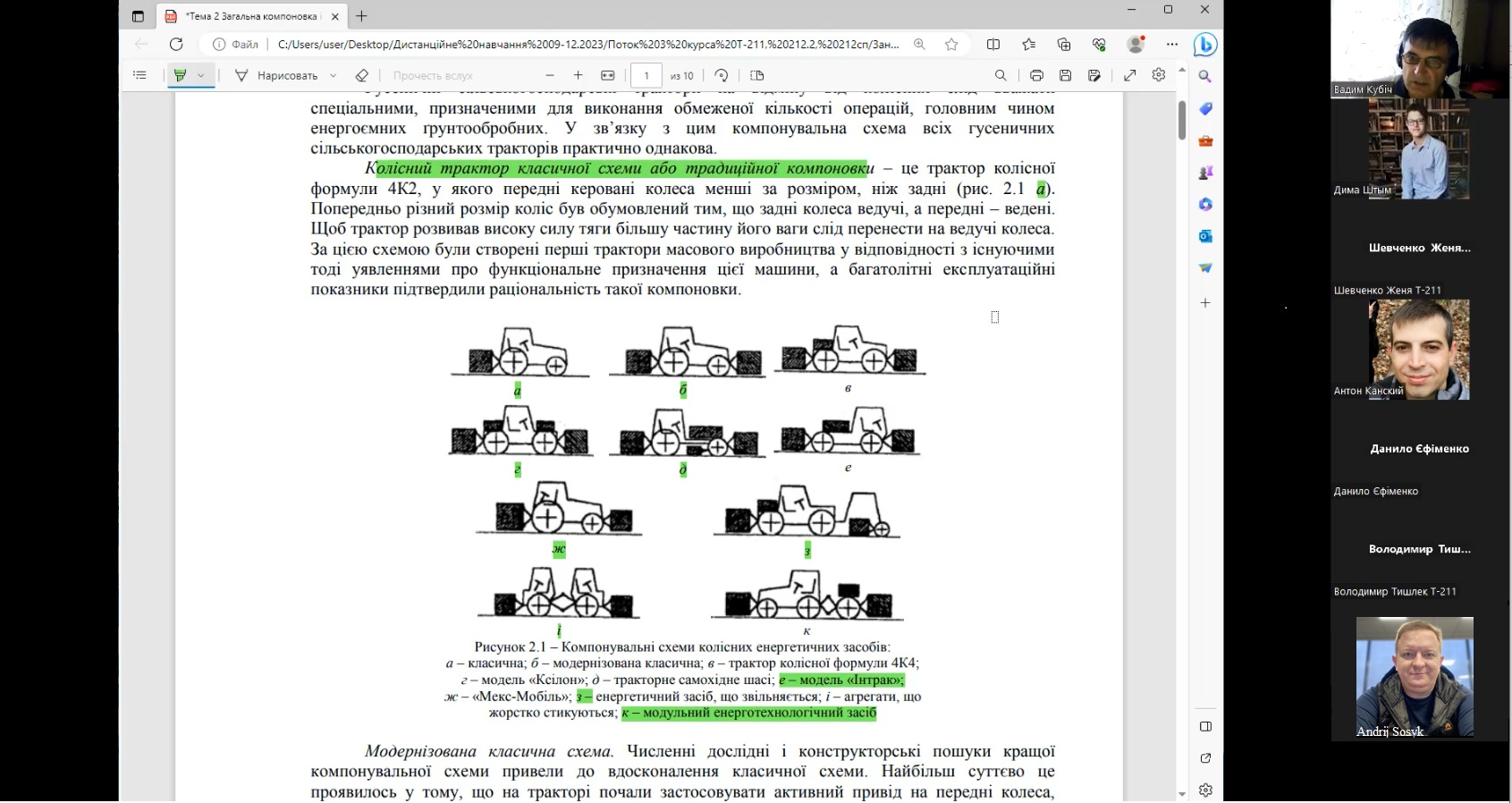
Task: Click the vertical scrollbar of the PDF
Action: pos(1181,121)
